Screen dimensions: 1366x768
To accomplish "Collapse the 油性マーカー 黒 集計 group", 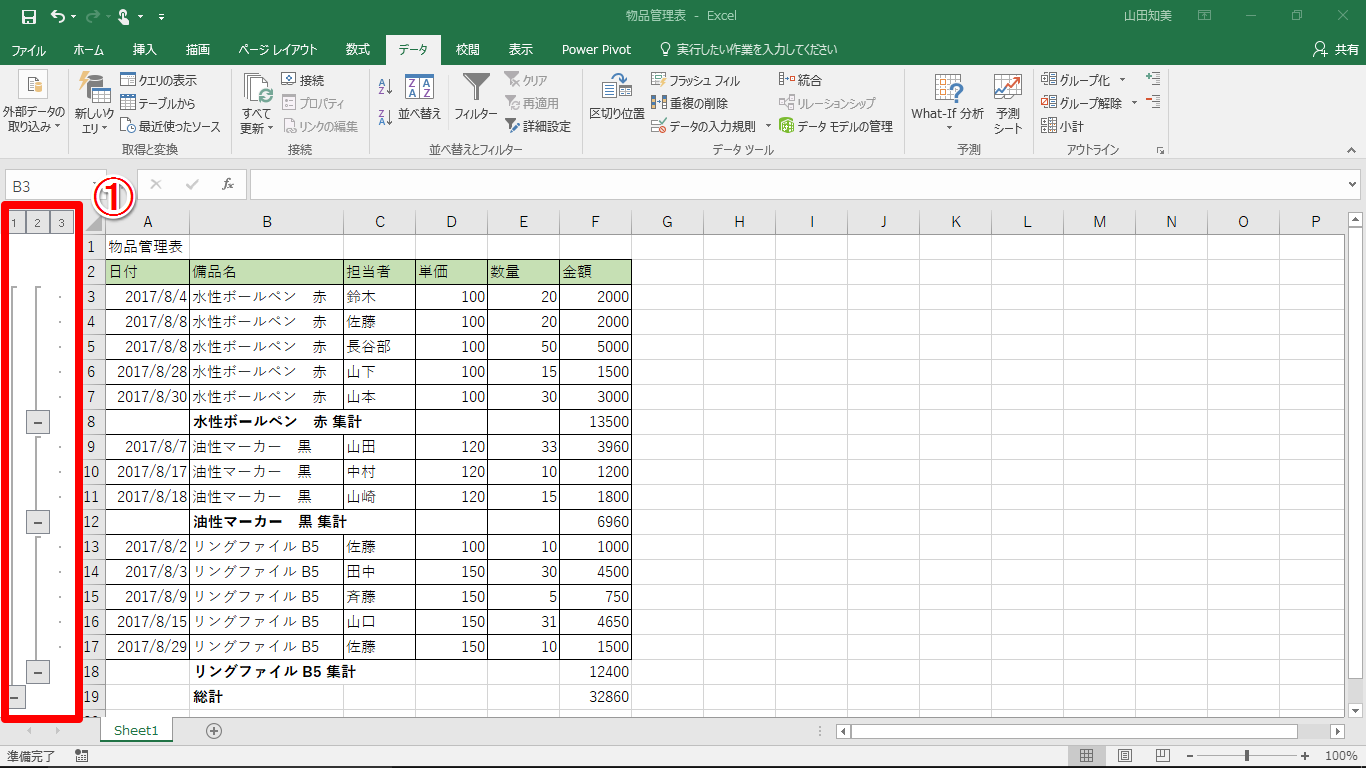I will coord(37,522).
